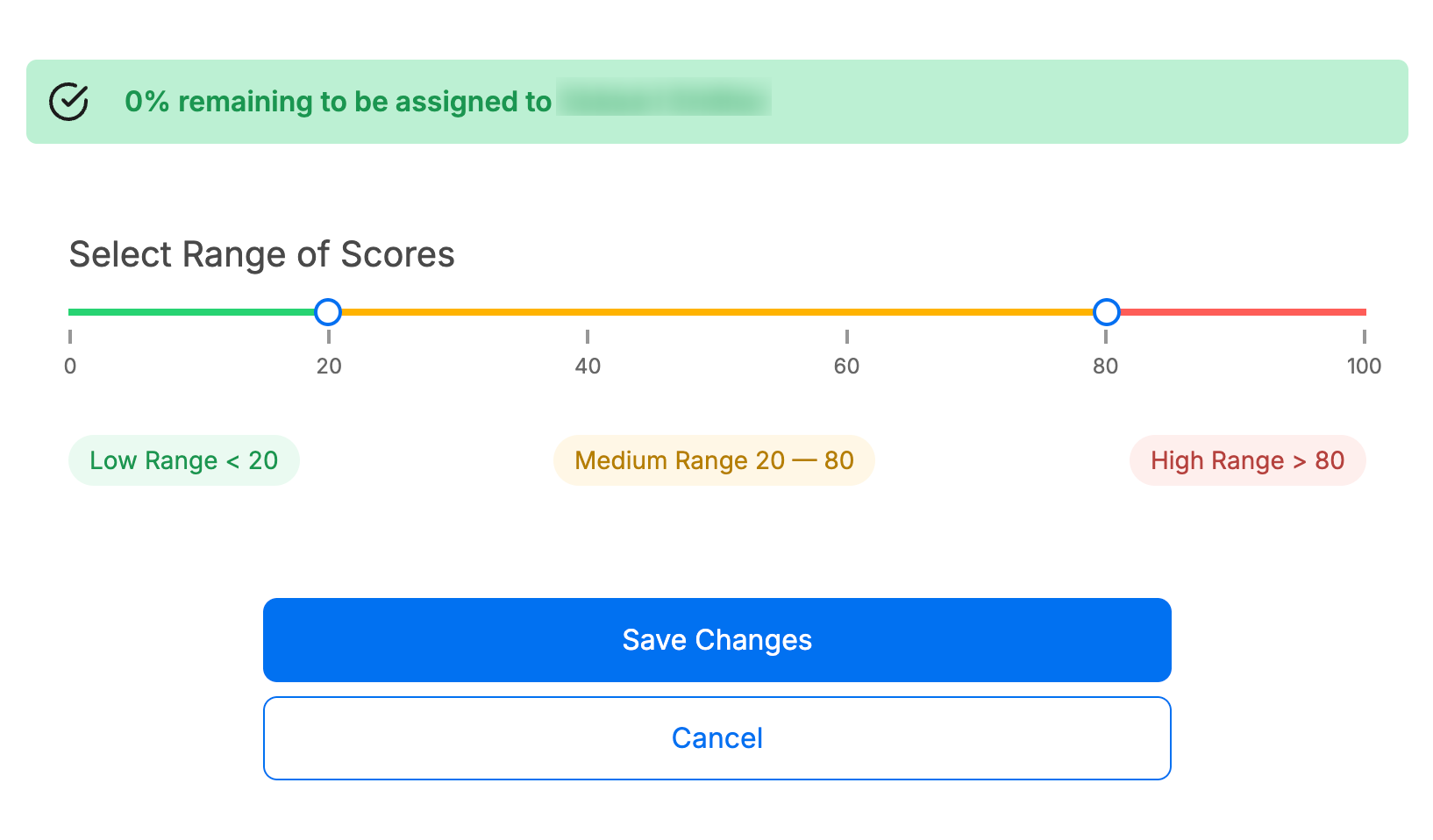The image size is (1433, 840).
Task: Click the '0% remaining to be assigned' message
Action: tap(338, 102)
